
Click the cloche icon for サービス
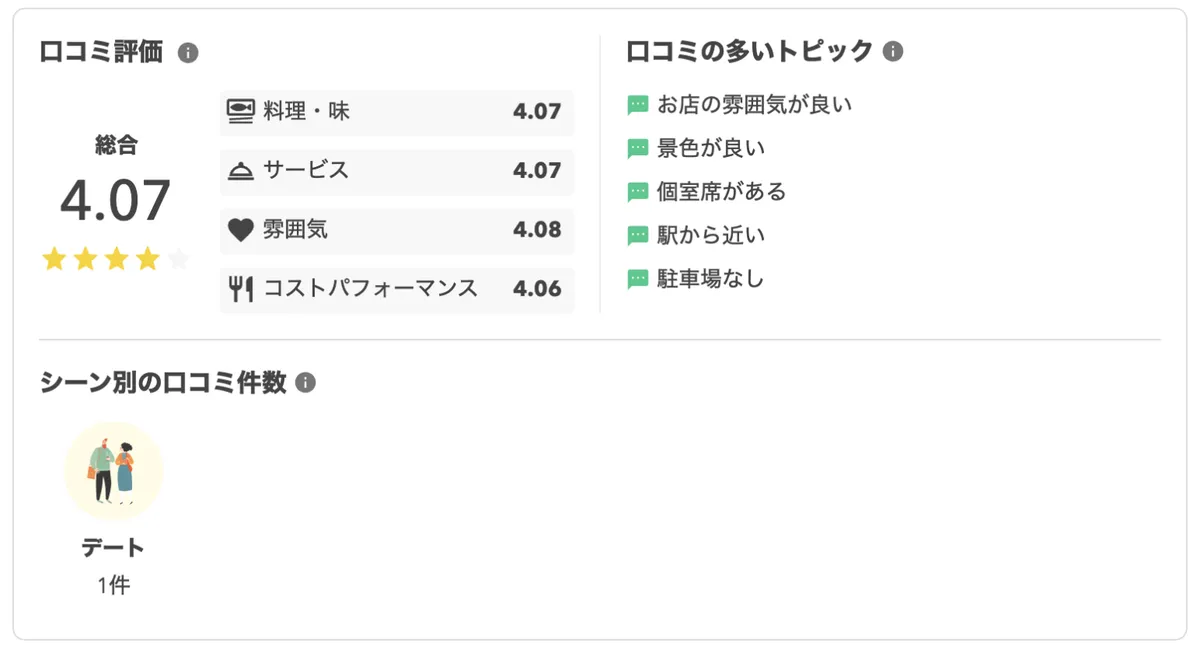coord(240,171)
